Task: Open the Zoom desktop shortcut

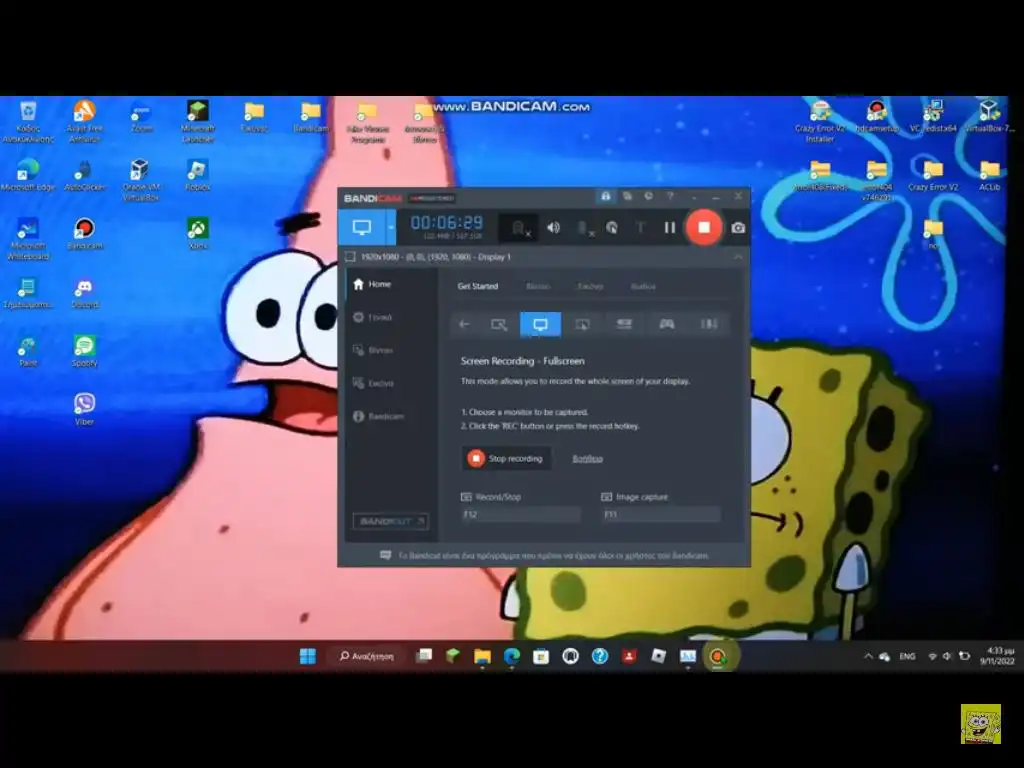Action: tap(141, 118)
